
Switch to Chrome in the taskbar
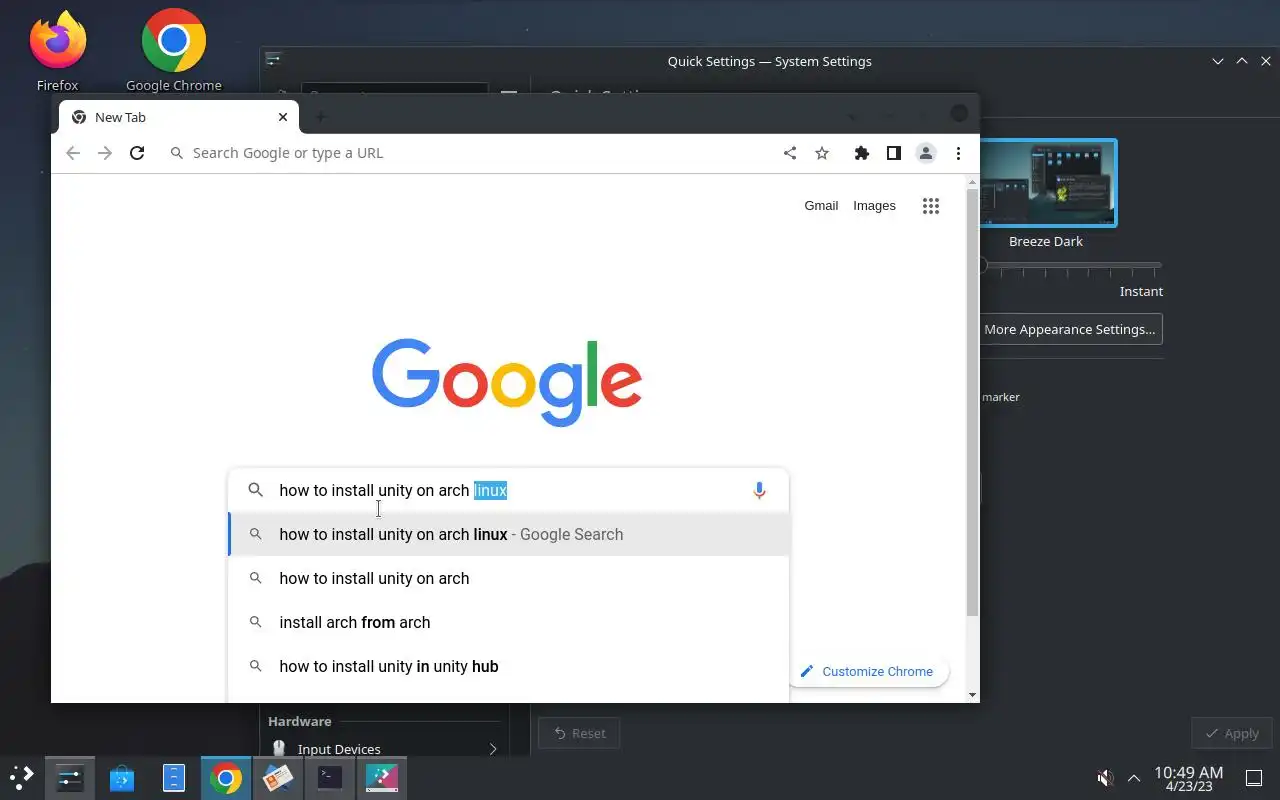coord(226,777)
